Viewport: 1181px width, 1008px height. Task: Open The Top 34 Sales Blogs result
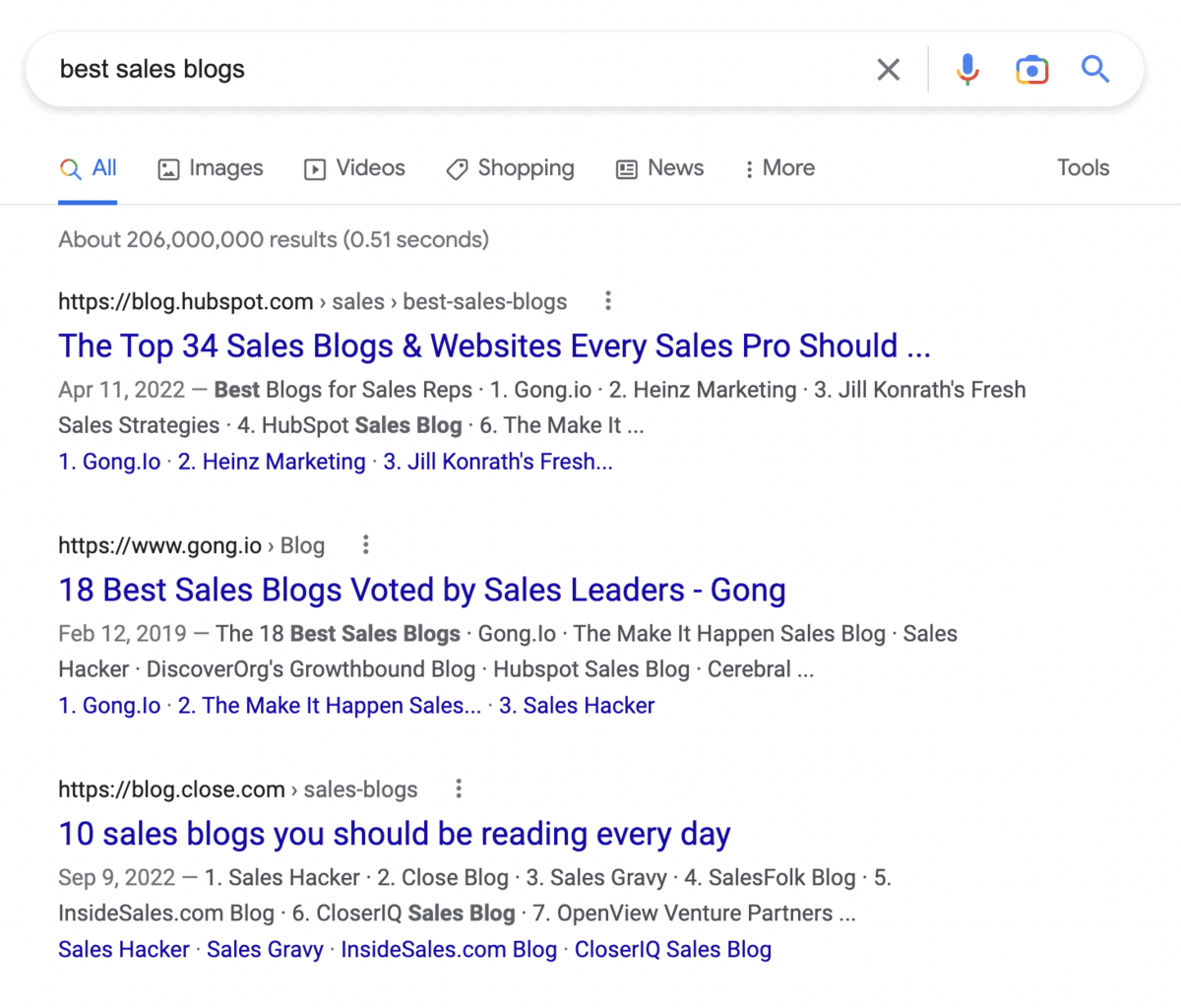pyautogui.click(x=494, y=346)
